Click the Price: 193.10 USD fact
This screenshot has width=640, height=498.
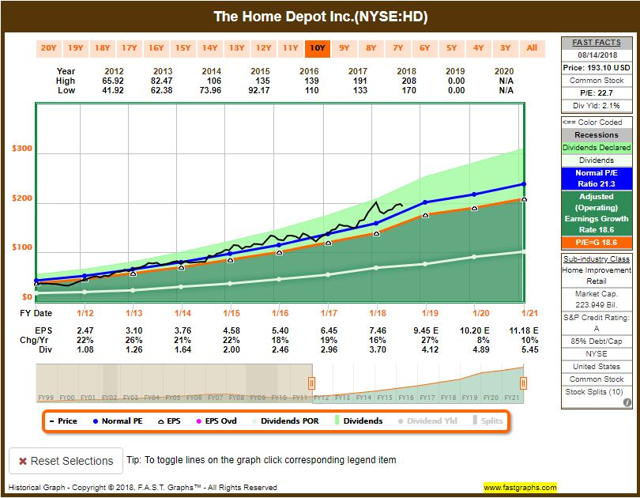tap(596, 68)
